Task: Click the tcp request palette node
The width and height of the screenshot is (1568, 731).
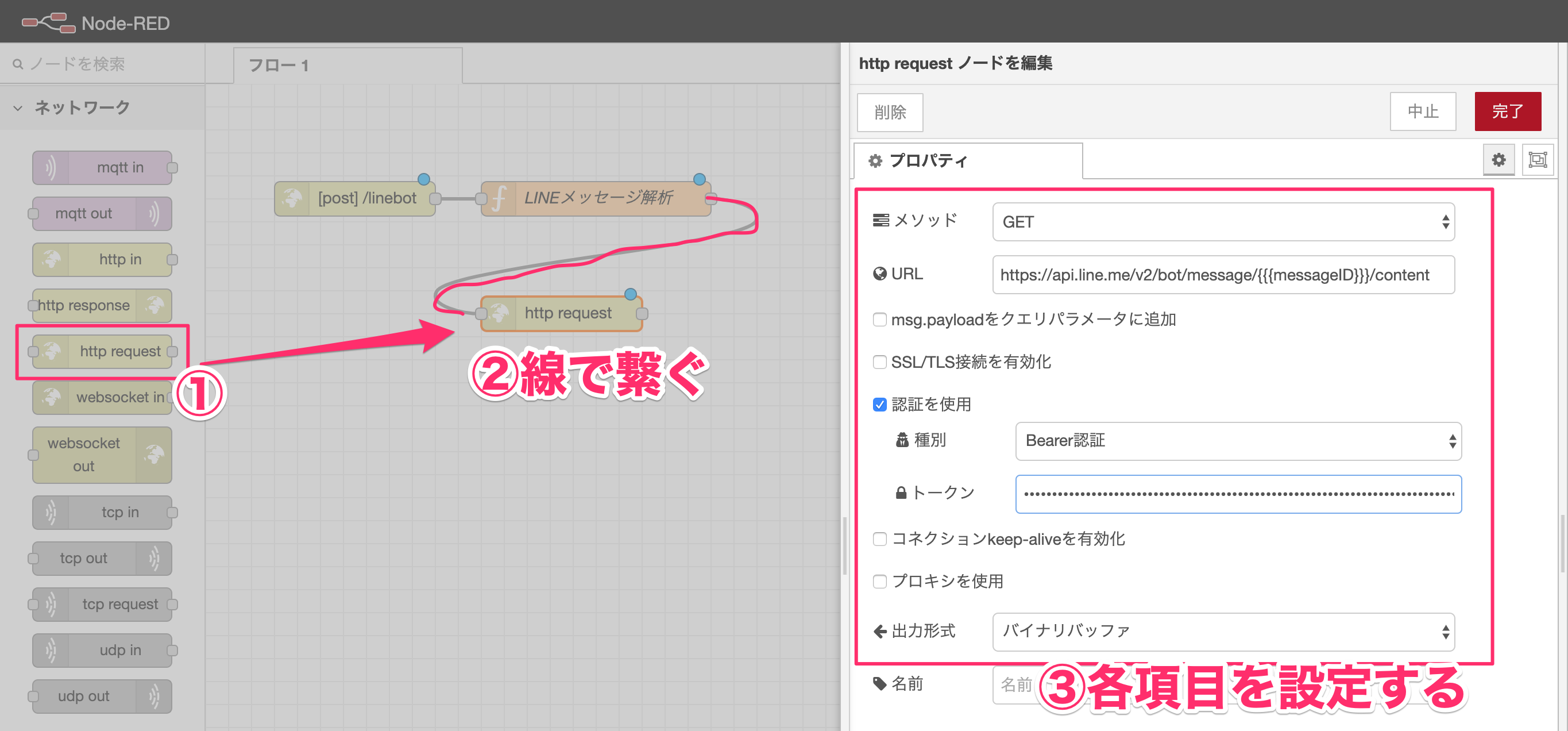Action: [102, 605]
